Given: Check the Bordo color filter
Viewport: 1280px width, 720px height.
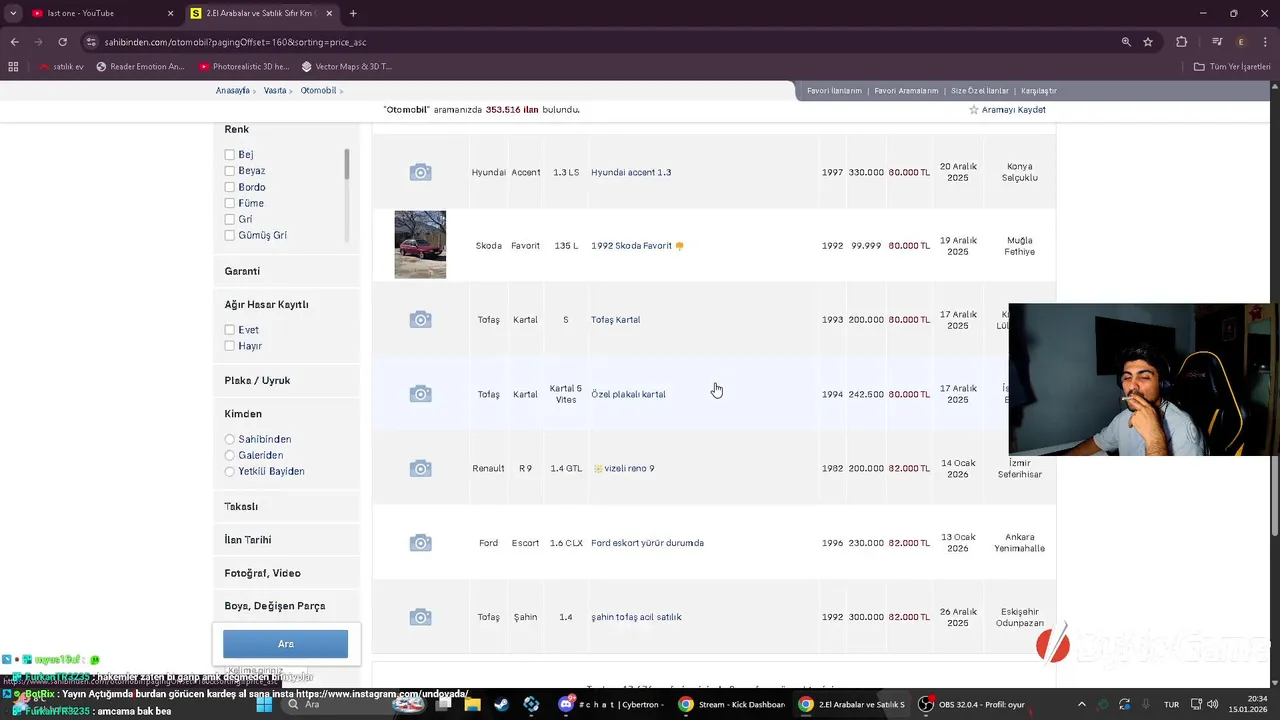Looking at the screenshot, I should tap(230, 187).
